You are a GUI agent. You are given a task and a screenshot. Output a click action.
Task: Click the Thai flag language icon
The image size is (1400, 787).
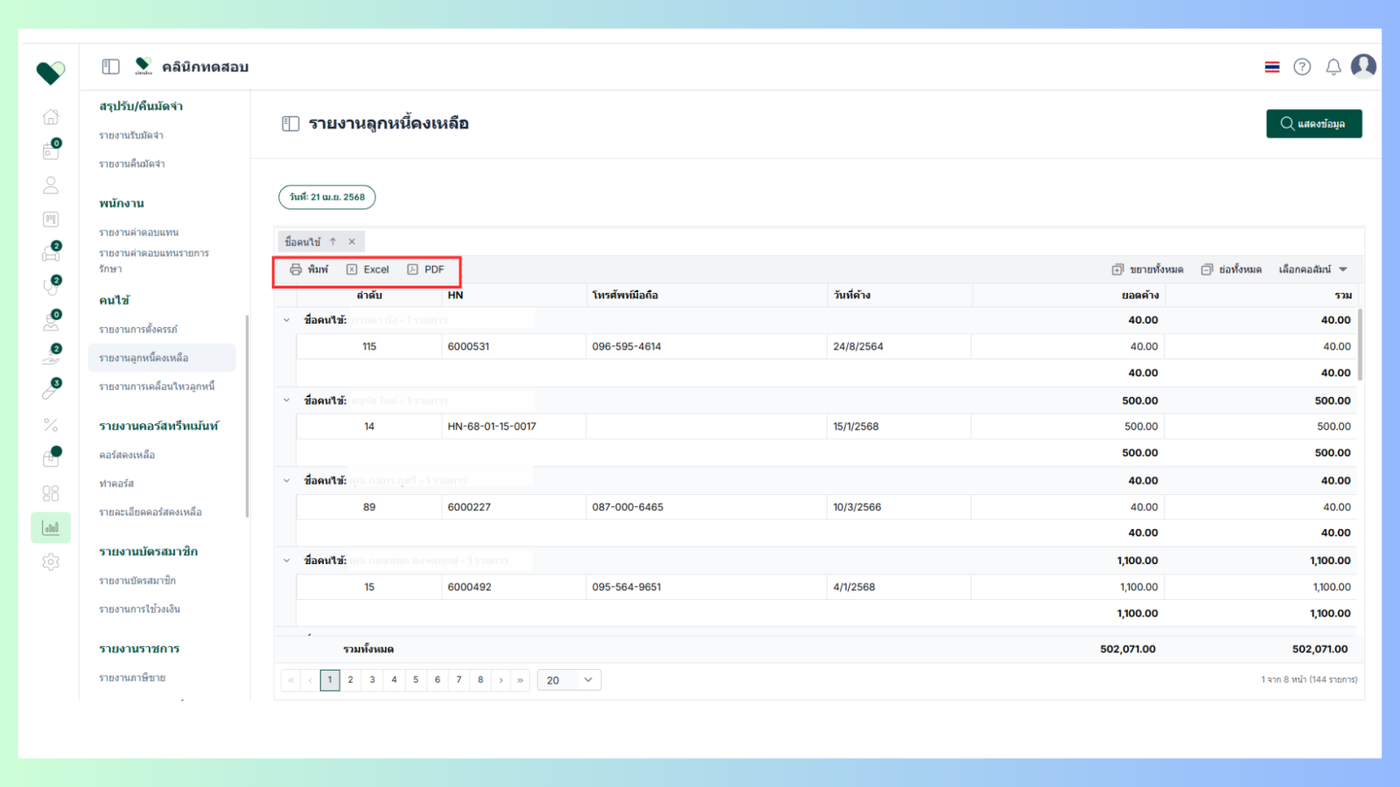pos(1272,67)
